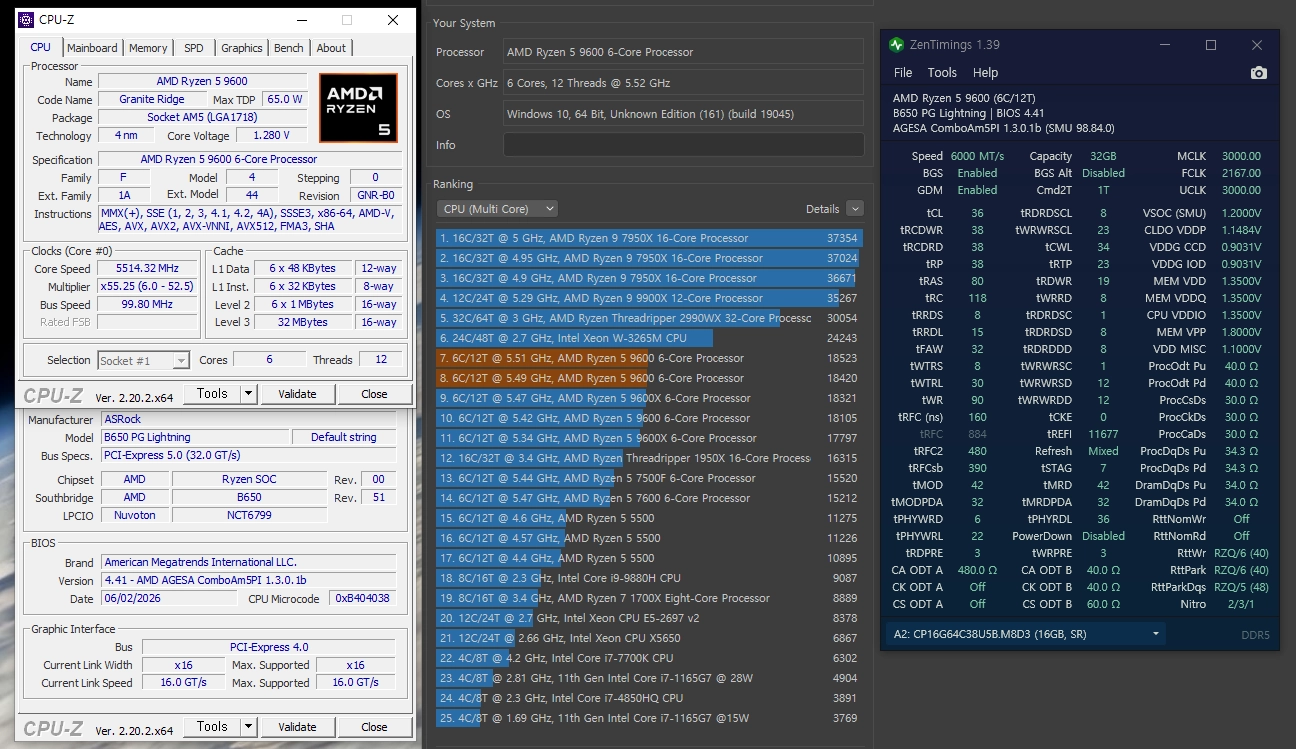Click the Core Speed value 5514.32 MHz
Viewport: 1296px width, 749px height.
[x=148, y=269]
